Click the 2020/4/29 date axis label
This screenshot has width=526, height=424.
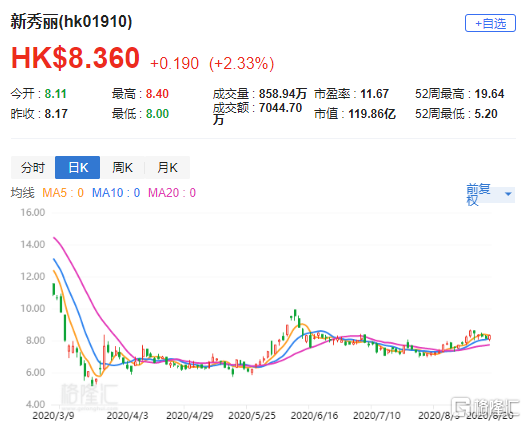[190, 416]
